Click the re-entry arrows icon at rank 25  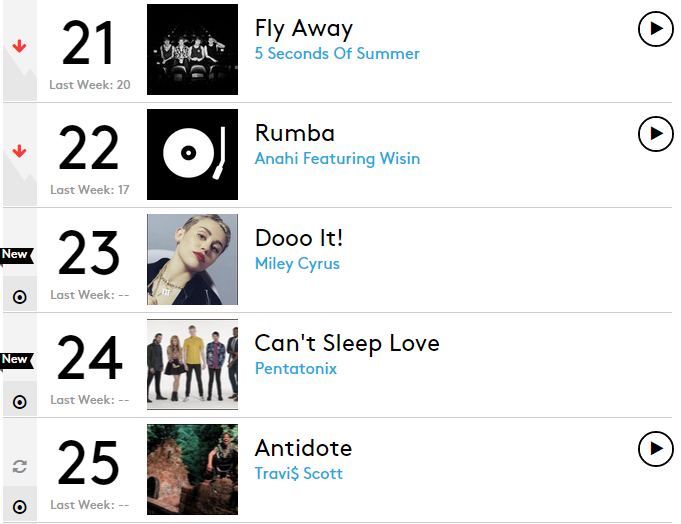tap(19, 466)
